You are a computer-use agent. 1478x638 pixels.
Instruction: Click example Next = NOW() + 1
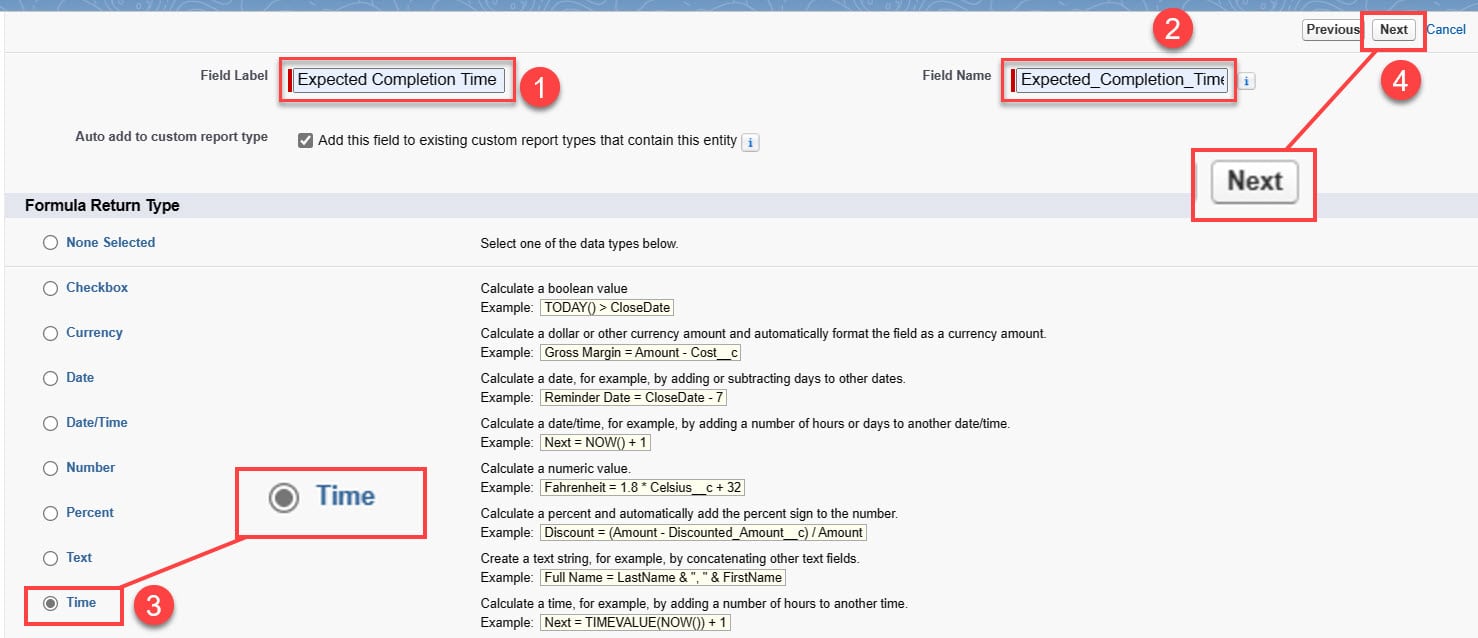coord(595,442)
